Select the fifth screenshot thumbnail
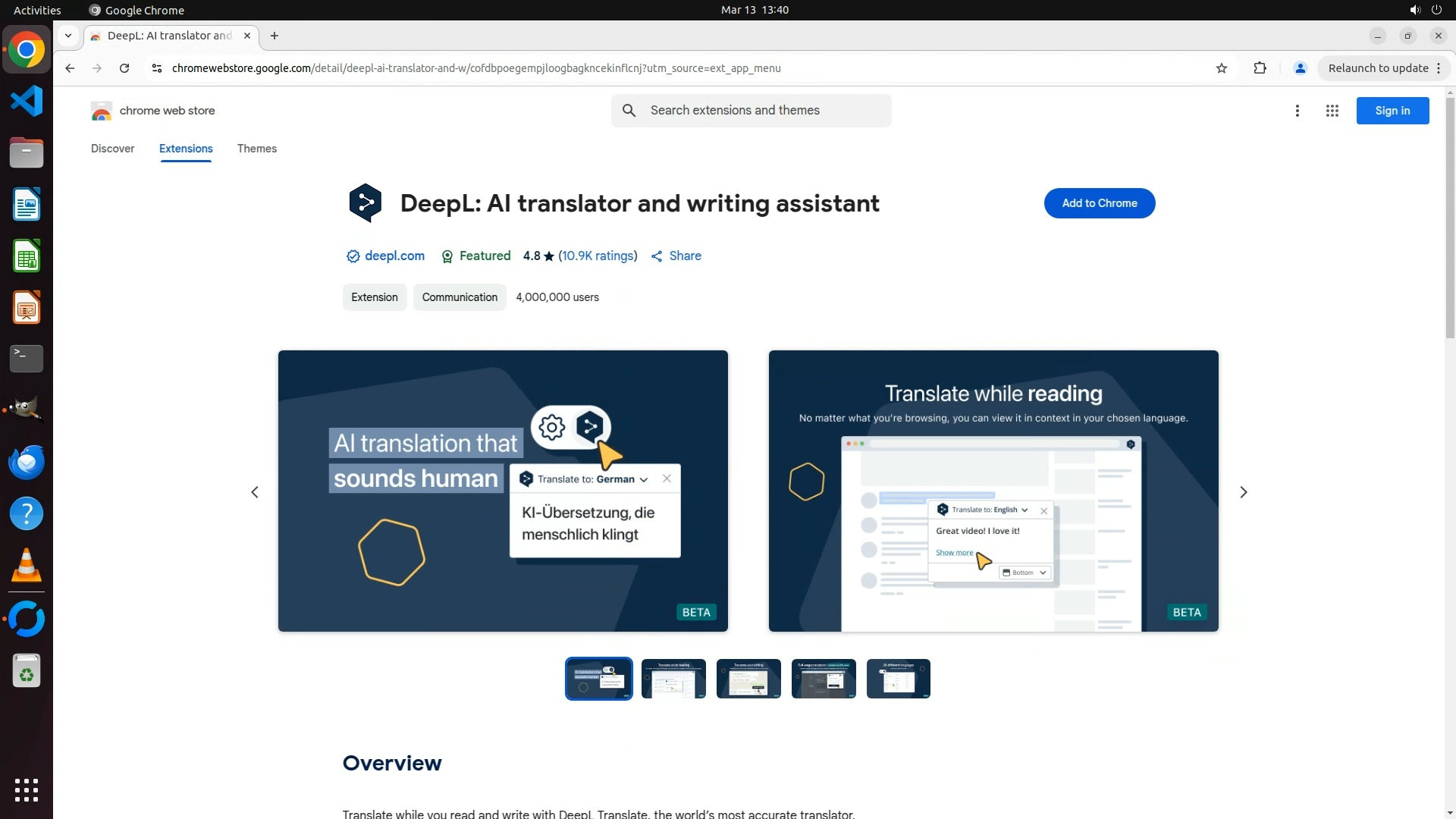This screenshot has width=1456, height=819. pos(898,679)
